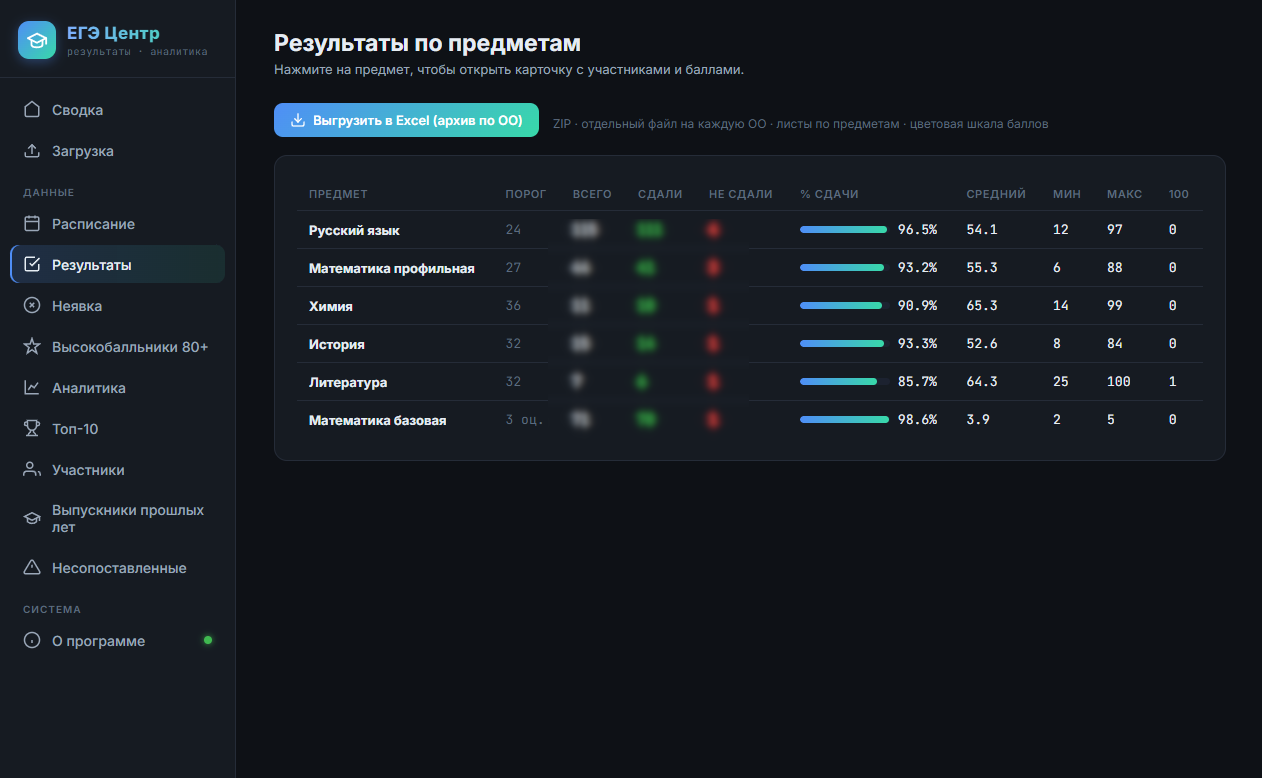Click average 65.3 in Химия row
Image resolution: width=1262 pixels, height=778 pixels.
(x=982, y=306)
